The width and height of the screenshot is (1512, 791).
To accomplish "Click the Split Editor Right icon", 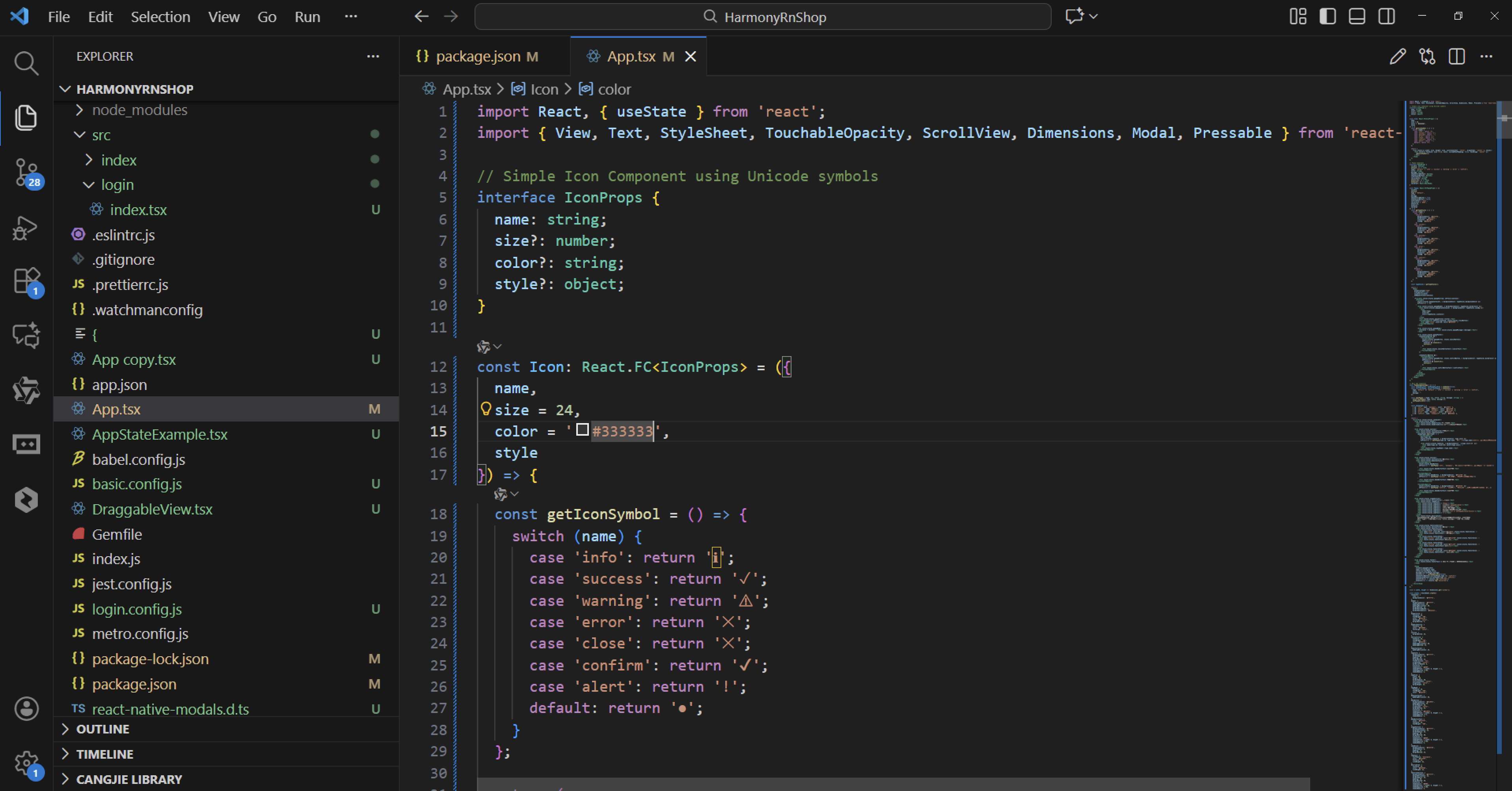I will coord(1456,56).
